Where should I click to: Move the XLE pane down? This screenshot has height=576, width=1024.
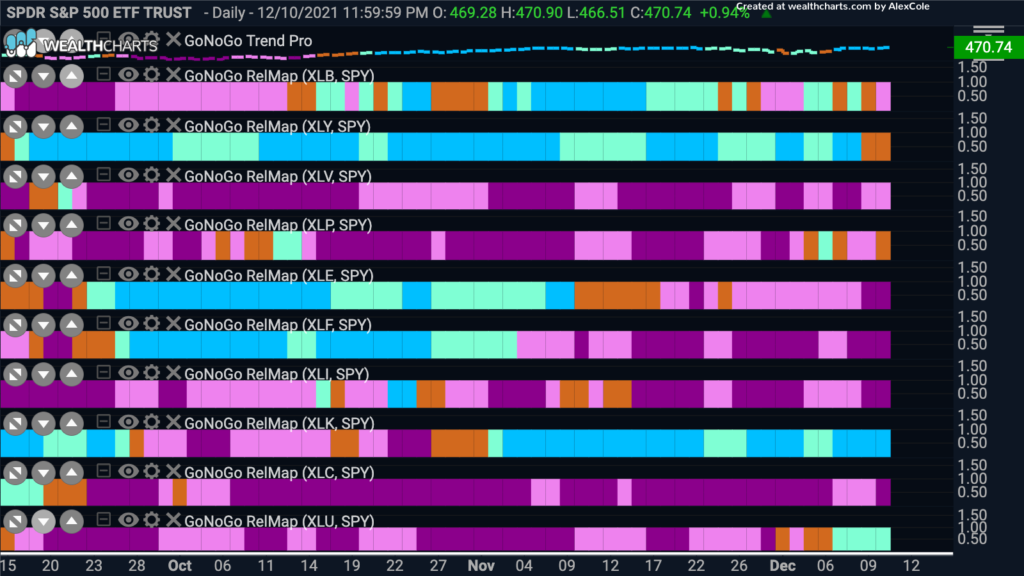44,276
